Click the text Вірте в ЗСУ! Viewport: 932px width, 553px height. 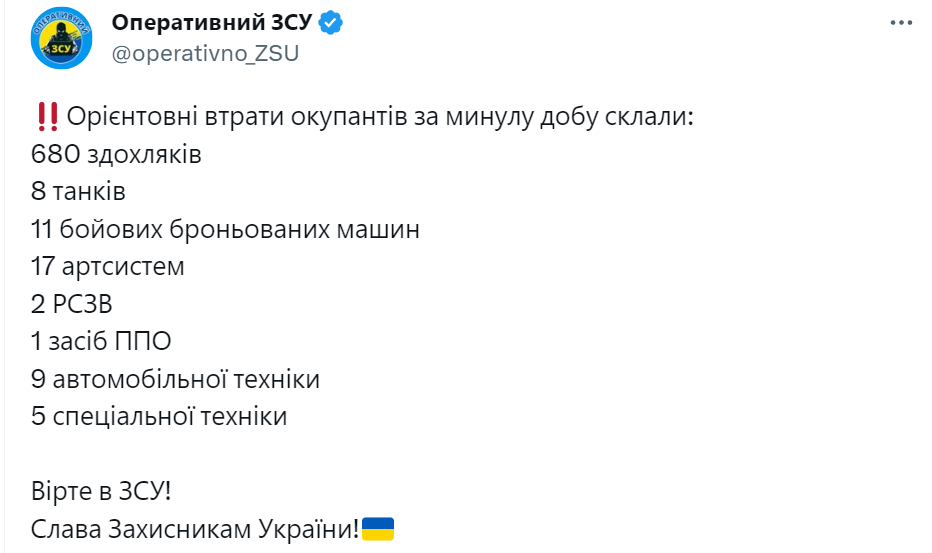coord(101,491)
